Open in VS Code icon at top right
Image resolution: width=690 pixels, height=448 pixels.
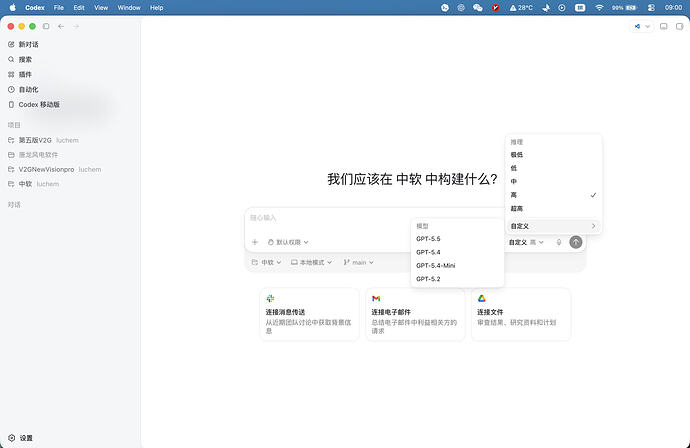[637, 26]
